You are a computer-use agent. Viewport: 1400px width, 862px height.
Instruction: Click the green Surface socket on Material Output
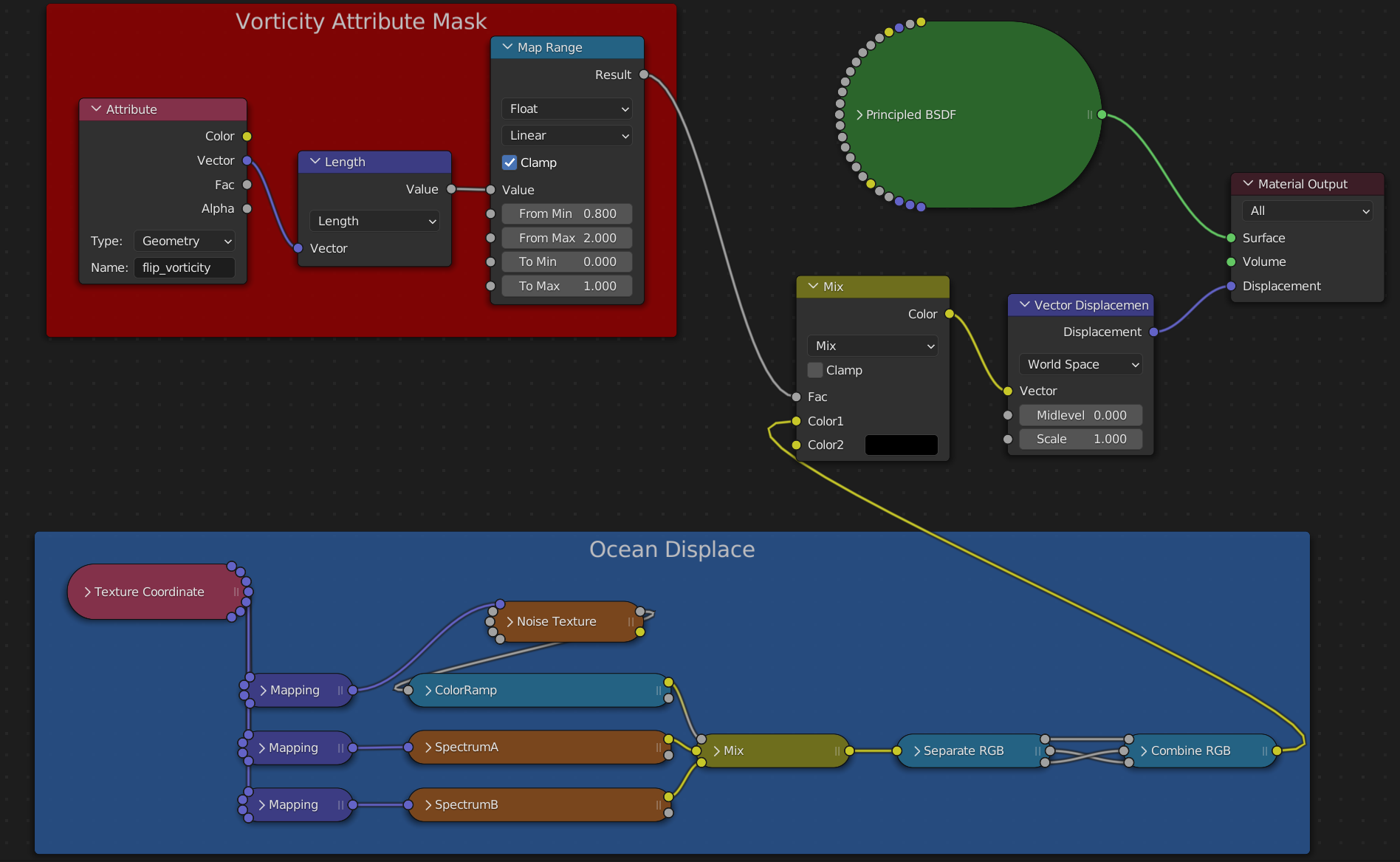(1231, 238)
